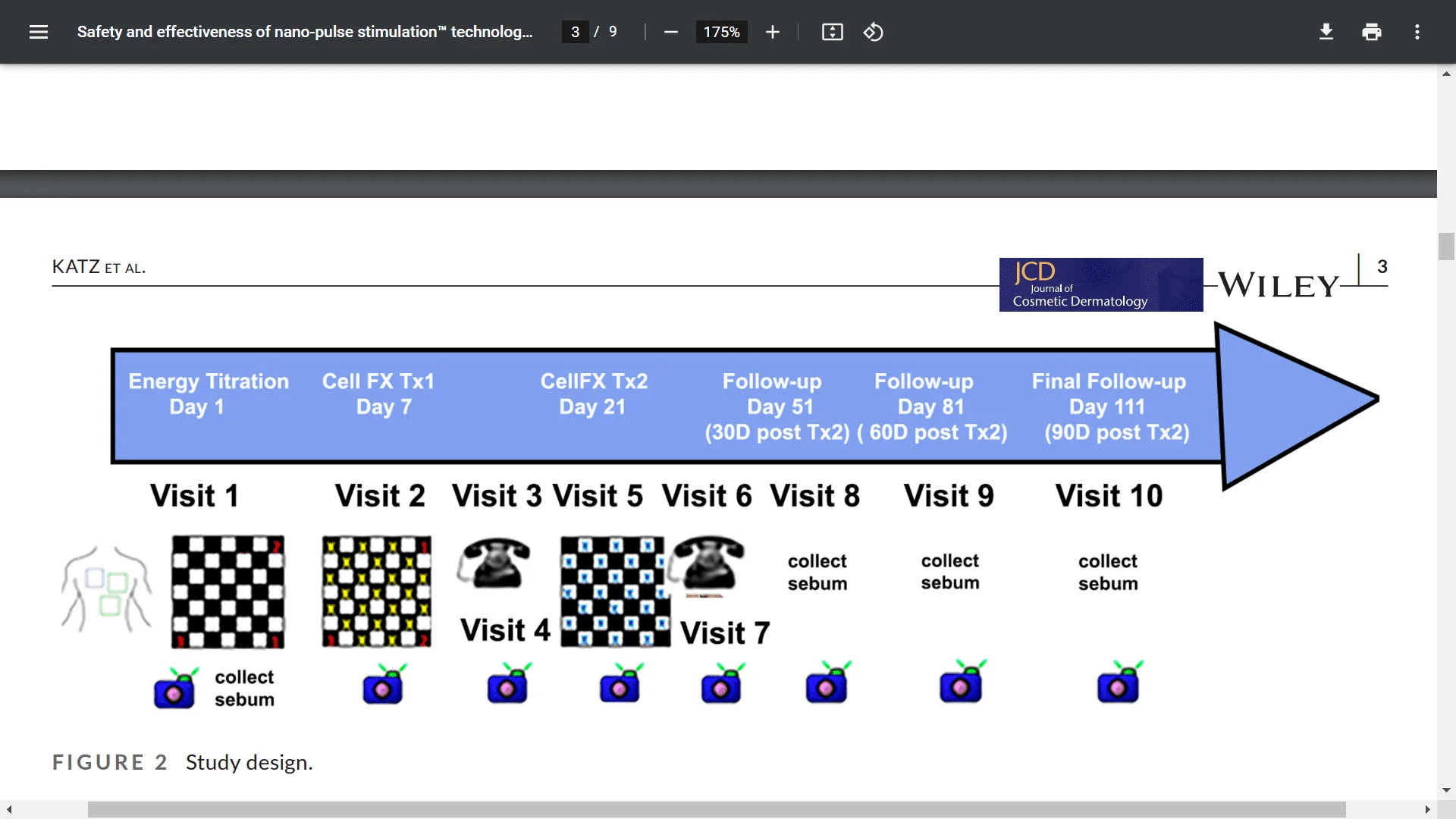Select the 175% zoom level field
The image size is (1456, 819).
point(721,32)
